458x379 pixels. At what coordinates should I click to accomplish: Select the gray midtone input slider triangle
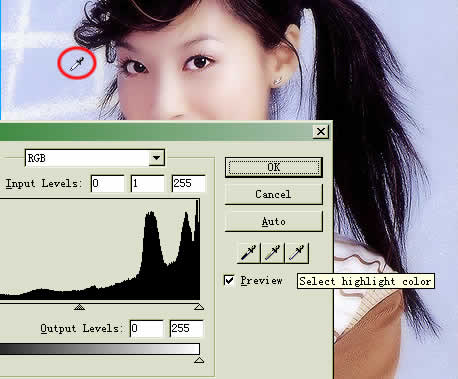pyautogui.click(x=79, y=307)
